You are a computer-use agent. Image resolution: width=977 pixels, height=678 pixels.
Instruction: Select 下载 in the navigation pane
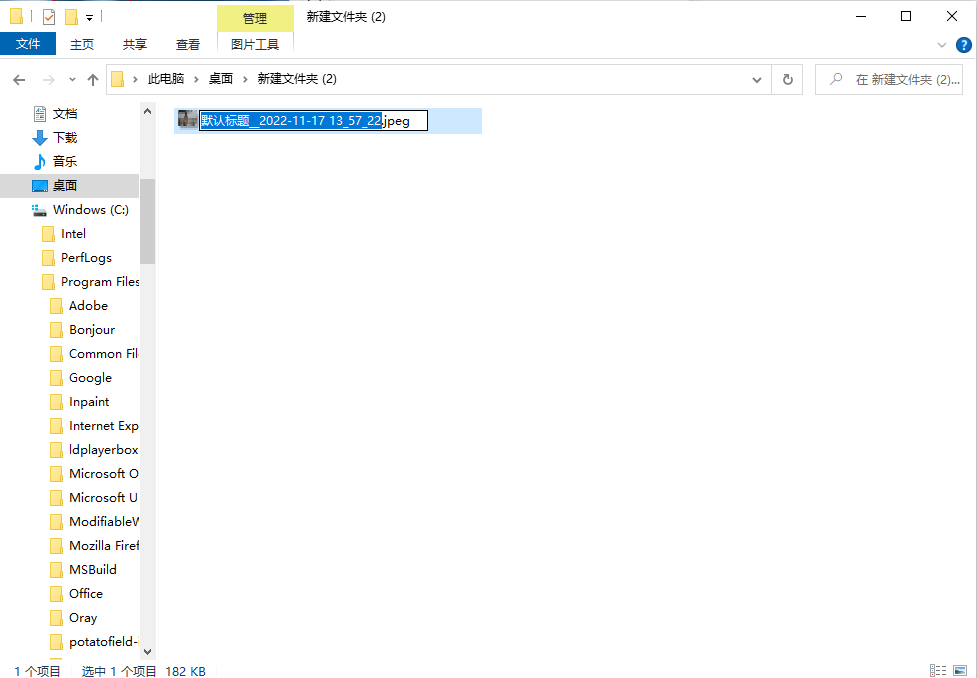click(x=65, y=137)
